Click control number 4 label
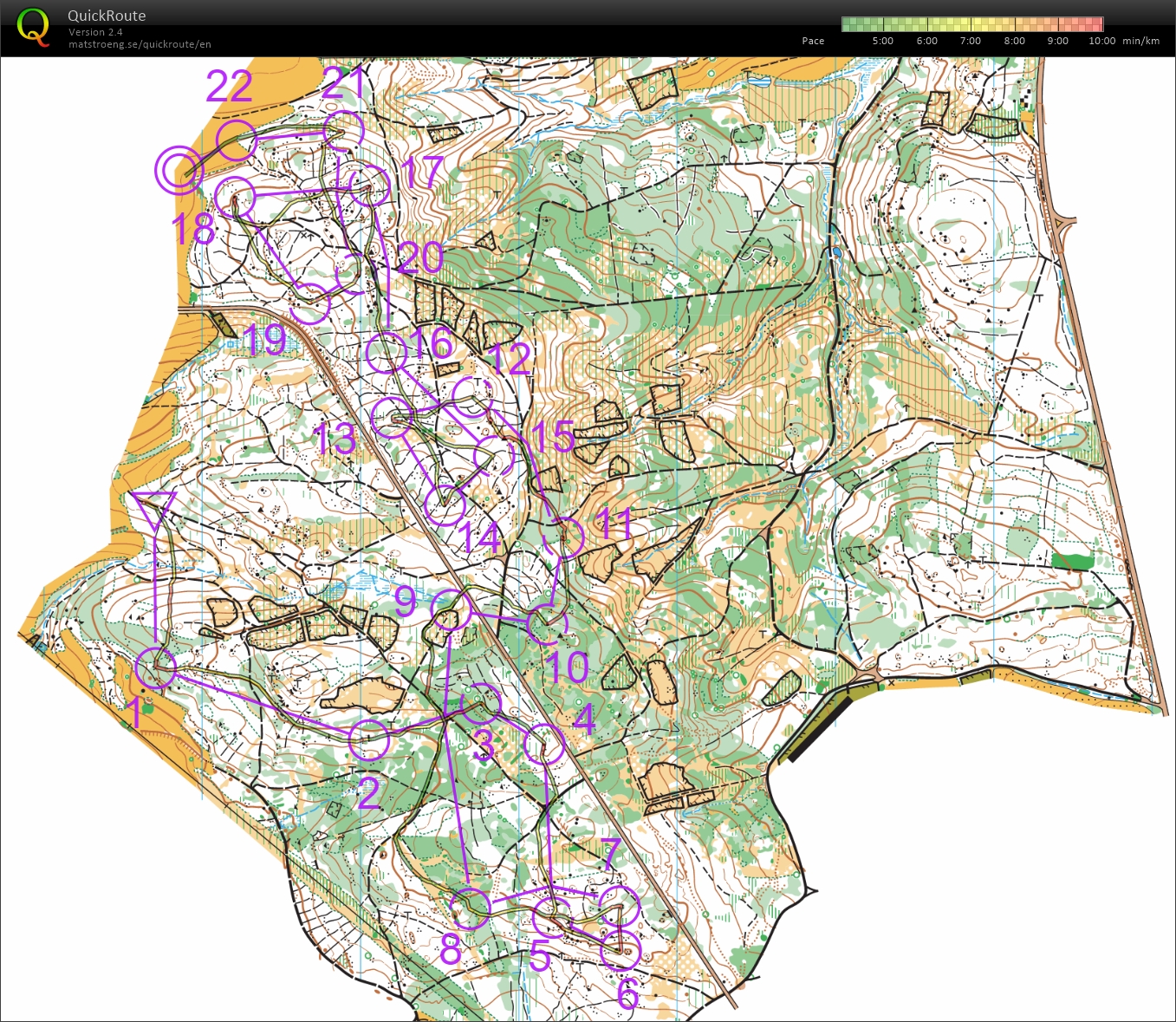 pyautogui.click(x=585, y=719)
